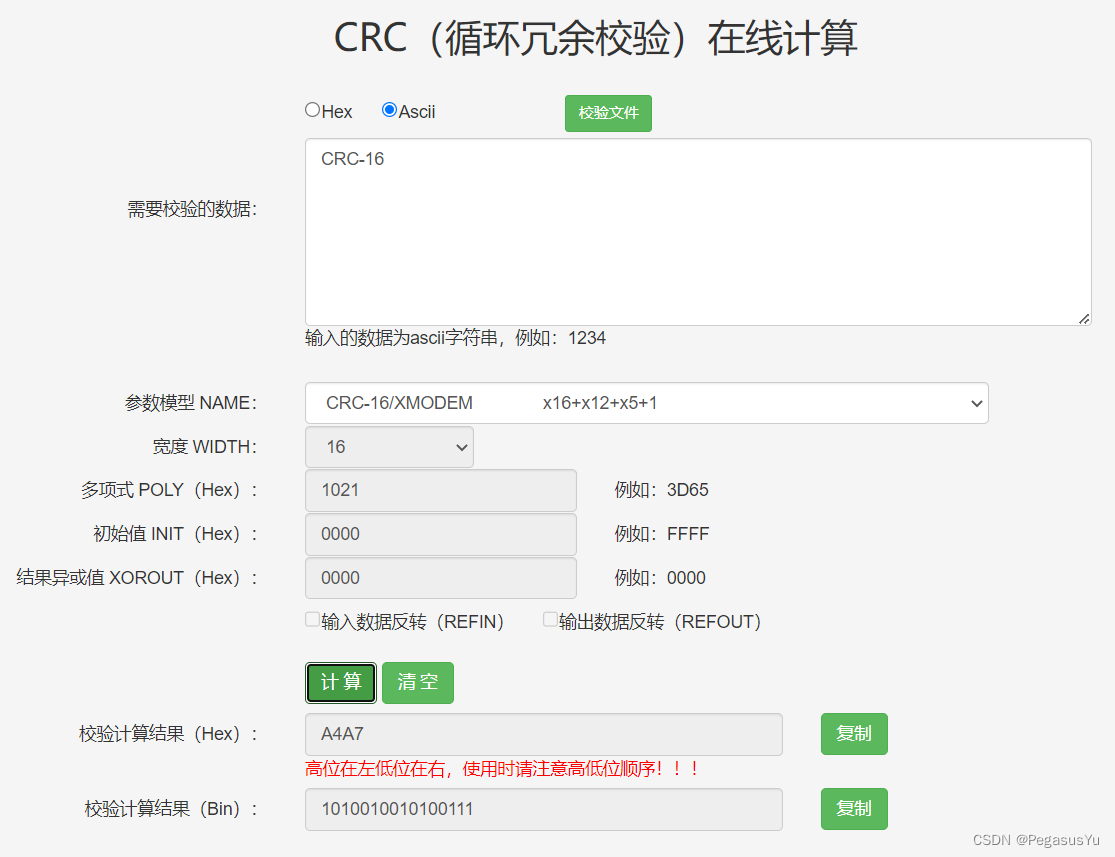Select the Hex input format radio button

click(x=312, y=109)
